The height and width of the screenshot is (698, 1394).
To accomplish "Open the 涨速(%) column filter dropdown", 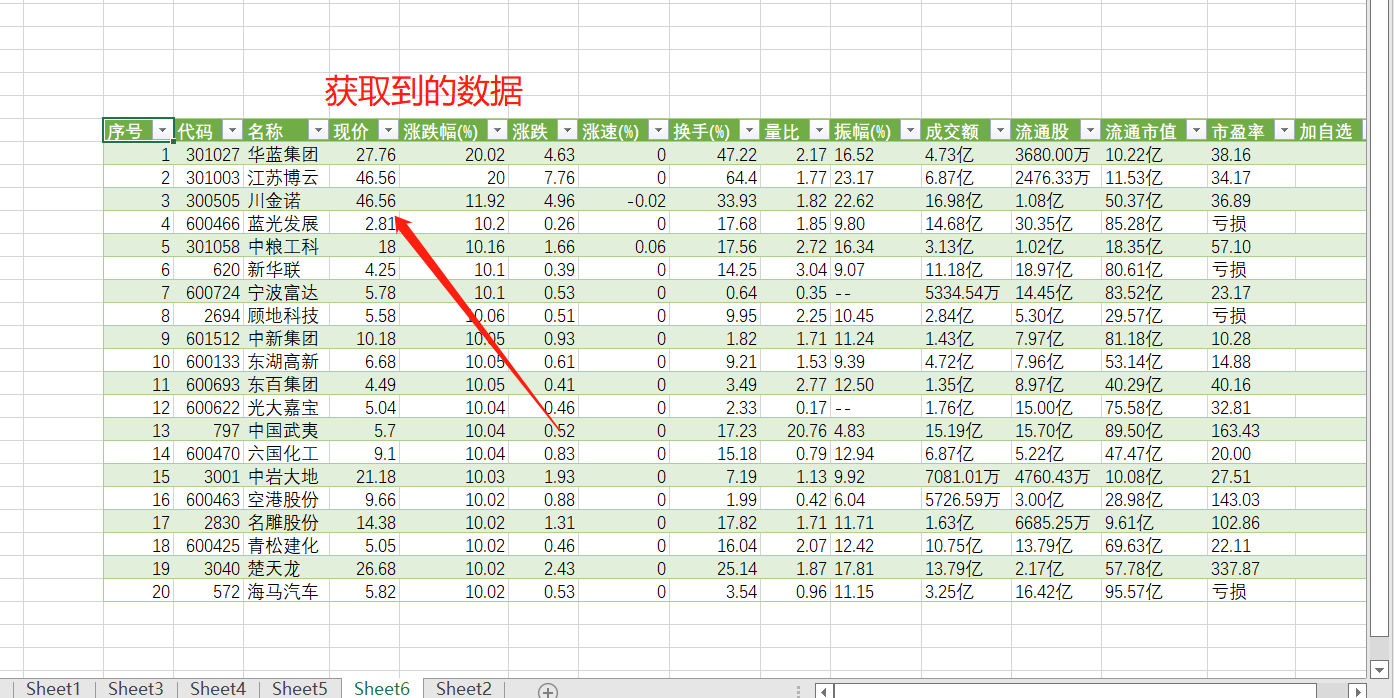I will (658, 131).
